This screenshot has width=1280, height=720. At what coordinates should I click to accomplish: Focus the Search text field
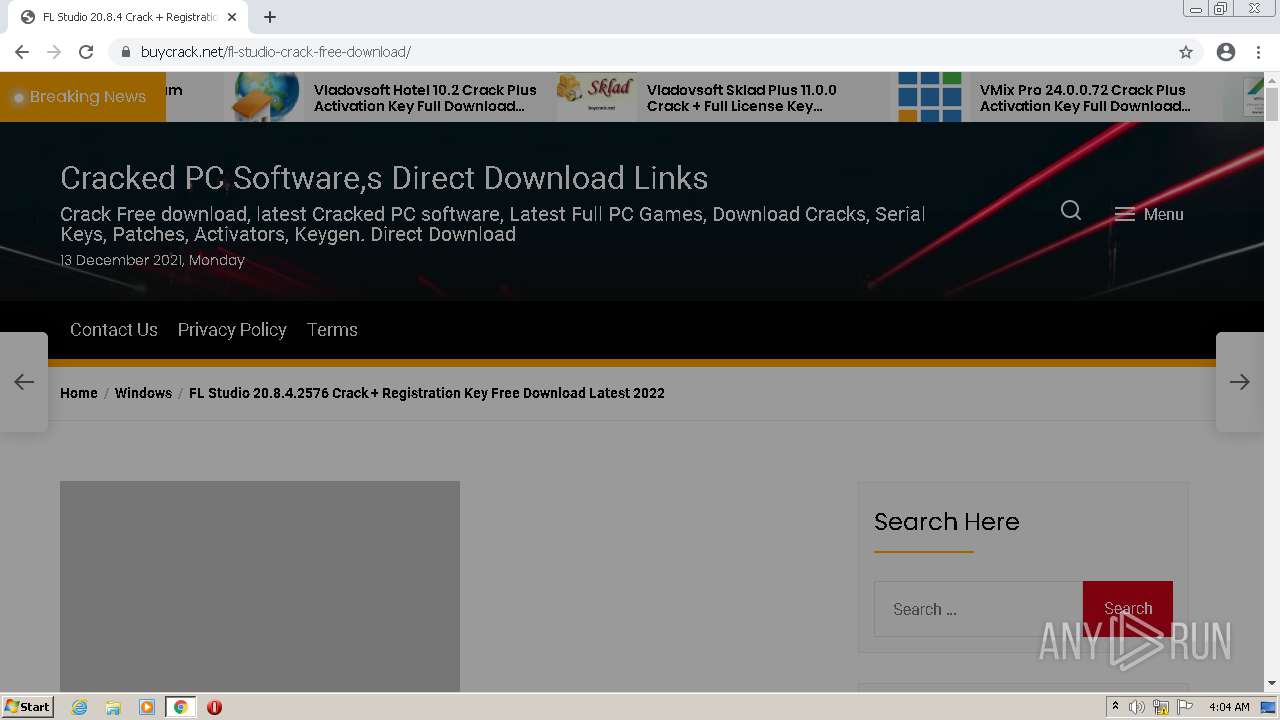(978, 609)
